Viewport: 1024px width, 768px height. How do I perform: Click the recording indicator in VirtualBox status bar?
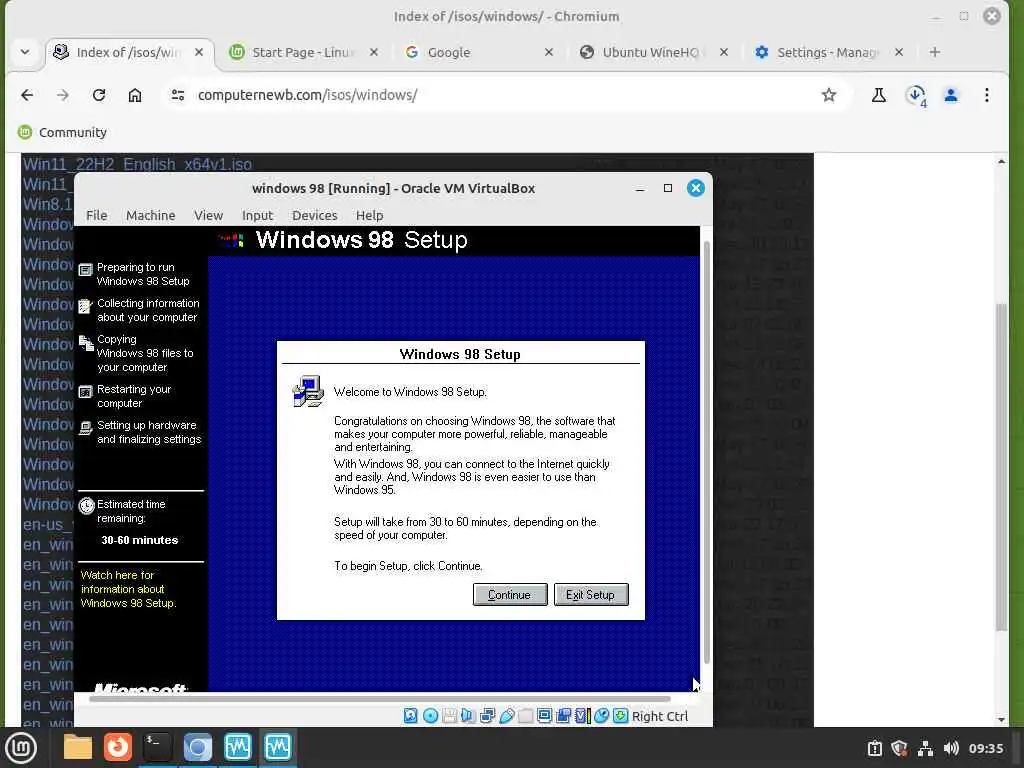coord(564,716)
